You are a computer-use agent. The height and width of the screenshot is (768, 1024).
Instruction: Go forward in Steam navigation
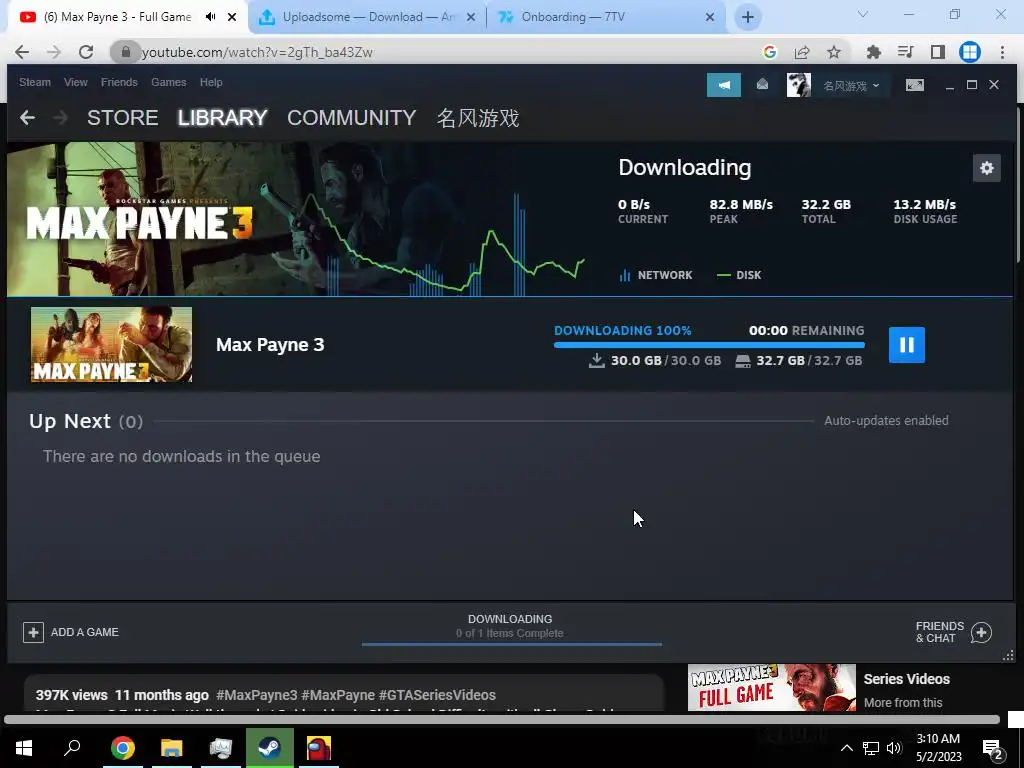coord(60,118)
